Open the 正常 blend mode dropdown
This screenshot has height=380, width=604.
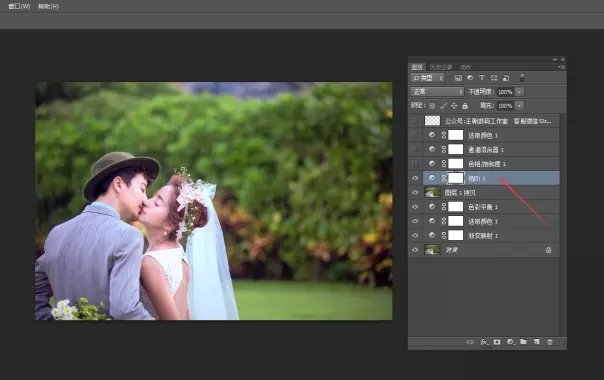437,92
